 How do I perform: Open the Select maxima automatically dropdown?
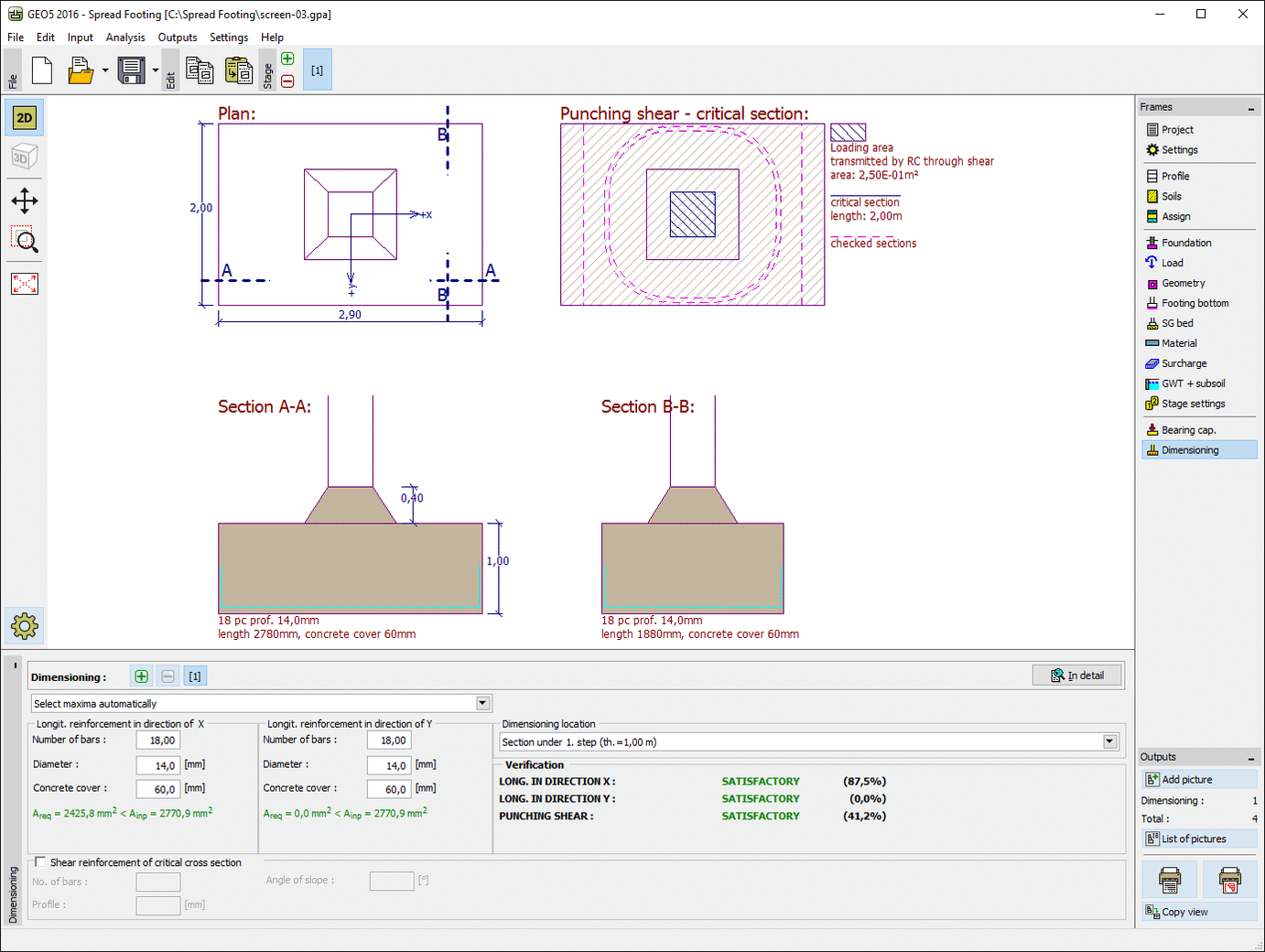(x=481, y=703)
